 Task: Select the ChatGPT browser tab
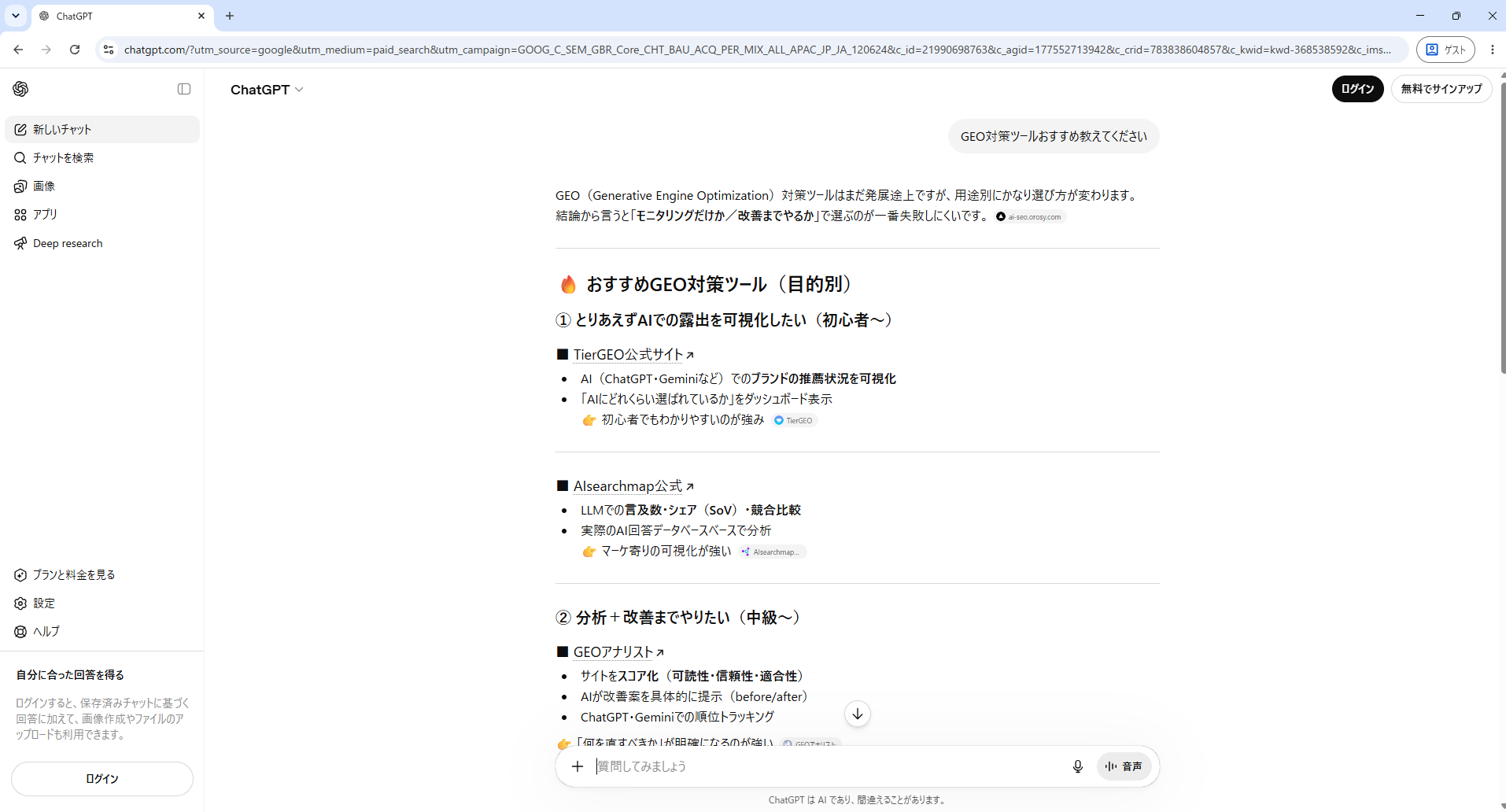122,16
